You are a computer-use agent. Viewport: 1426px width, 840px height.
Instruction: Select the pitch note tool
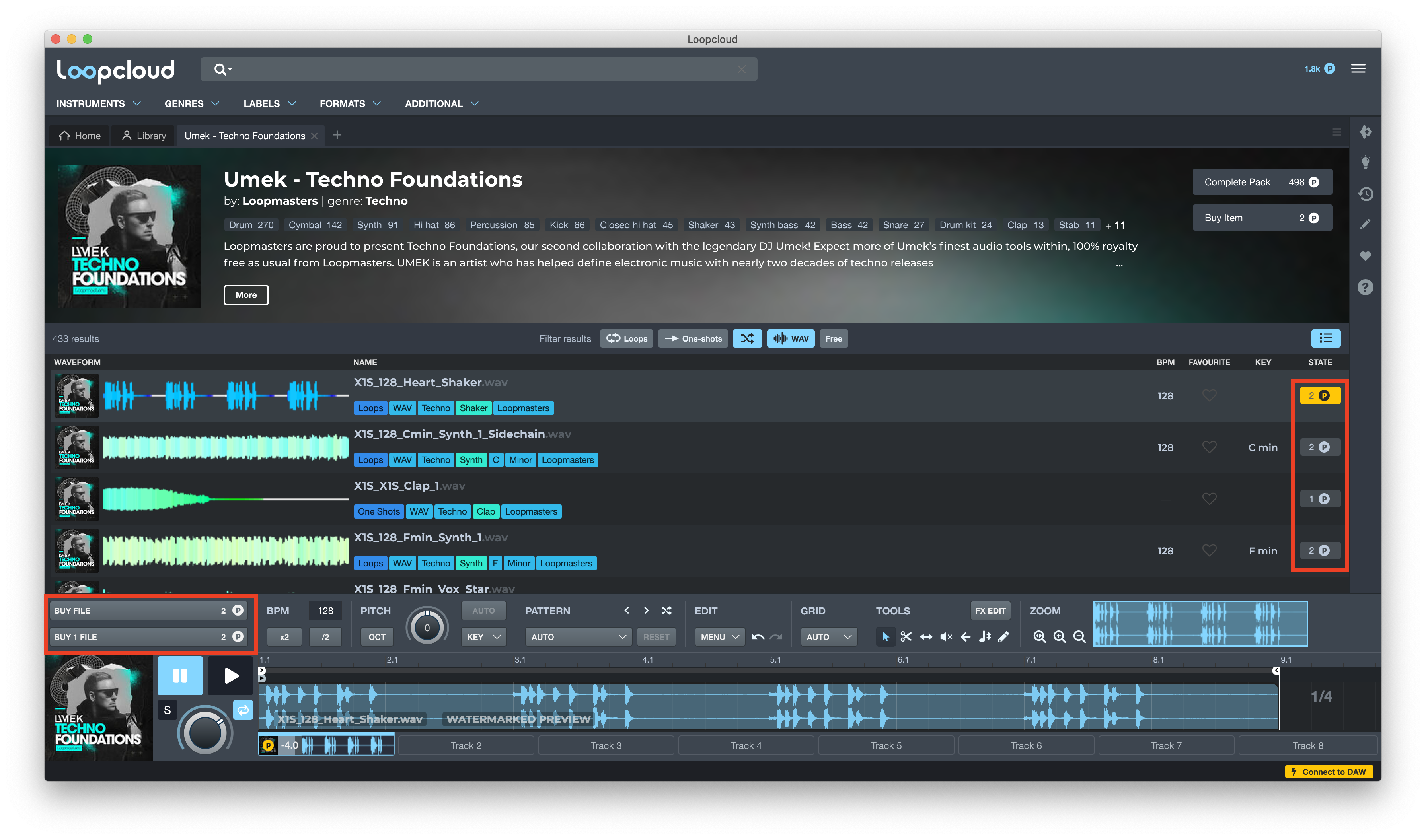[x=984, y=637]
